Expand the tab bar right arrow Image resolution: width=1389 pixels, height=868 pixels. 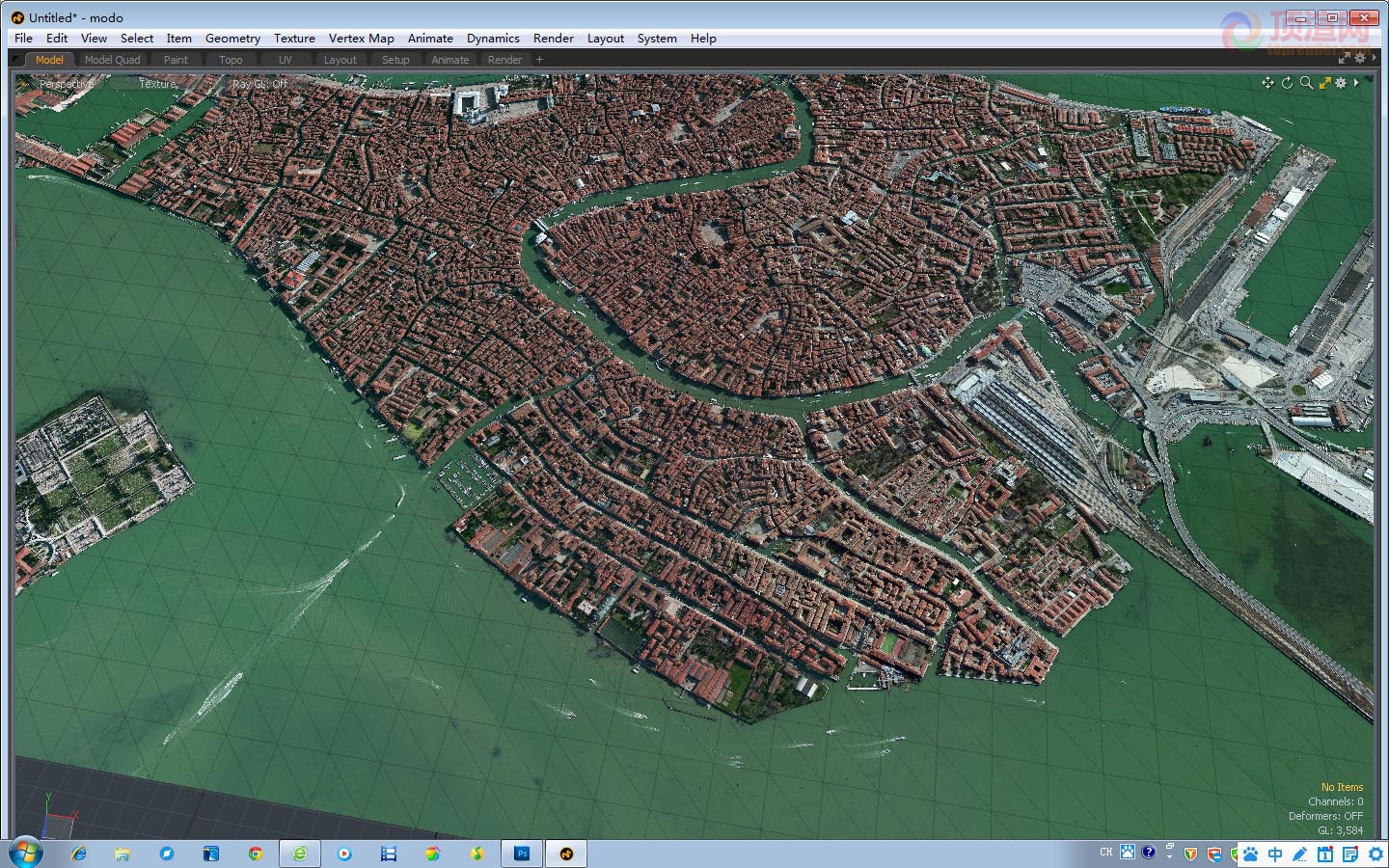1375,59
